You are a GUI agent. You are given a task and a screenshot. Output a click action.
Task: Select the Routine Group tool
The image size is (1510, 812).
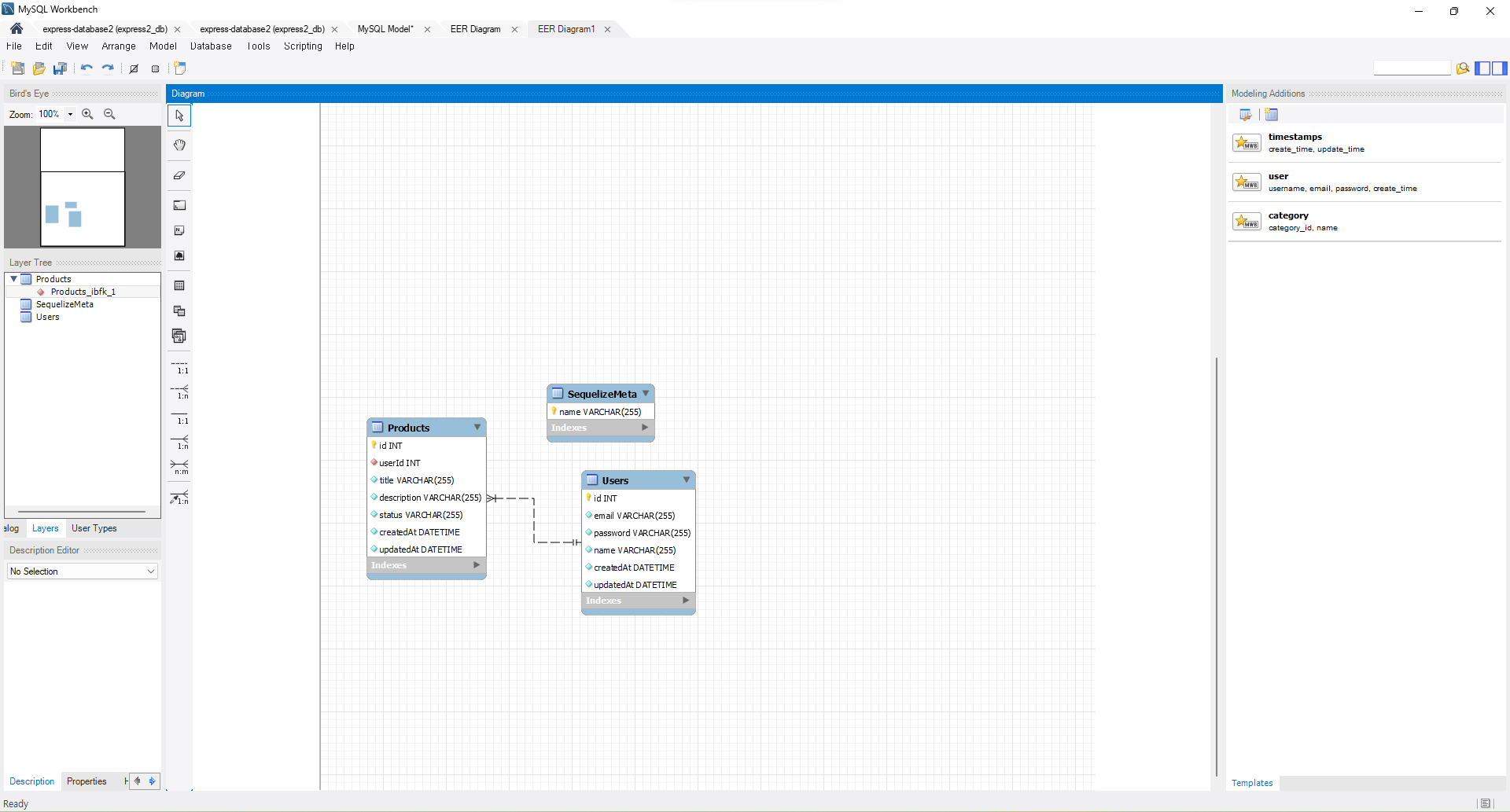(x=179, y=336)
